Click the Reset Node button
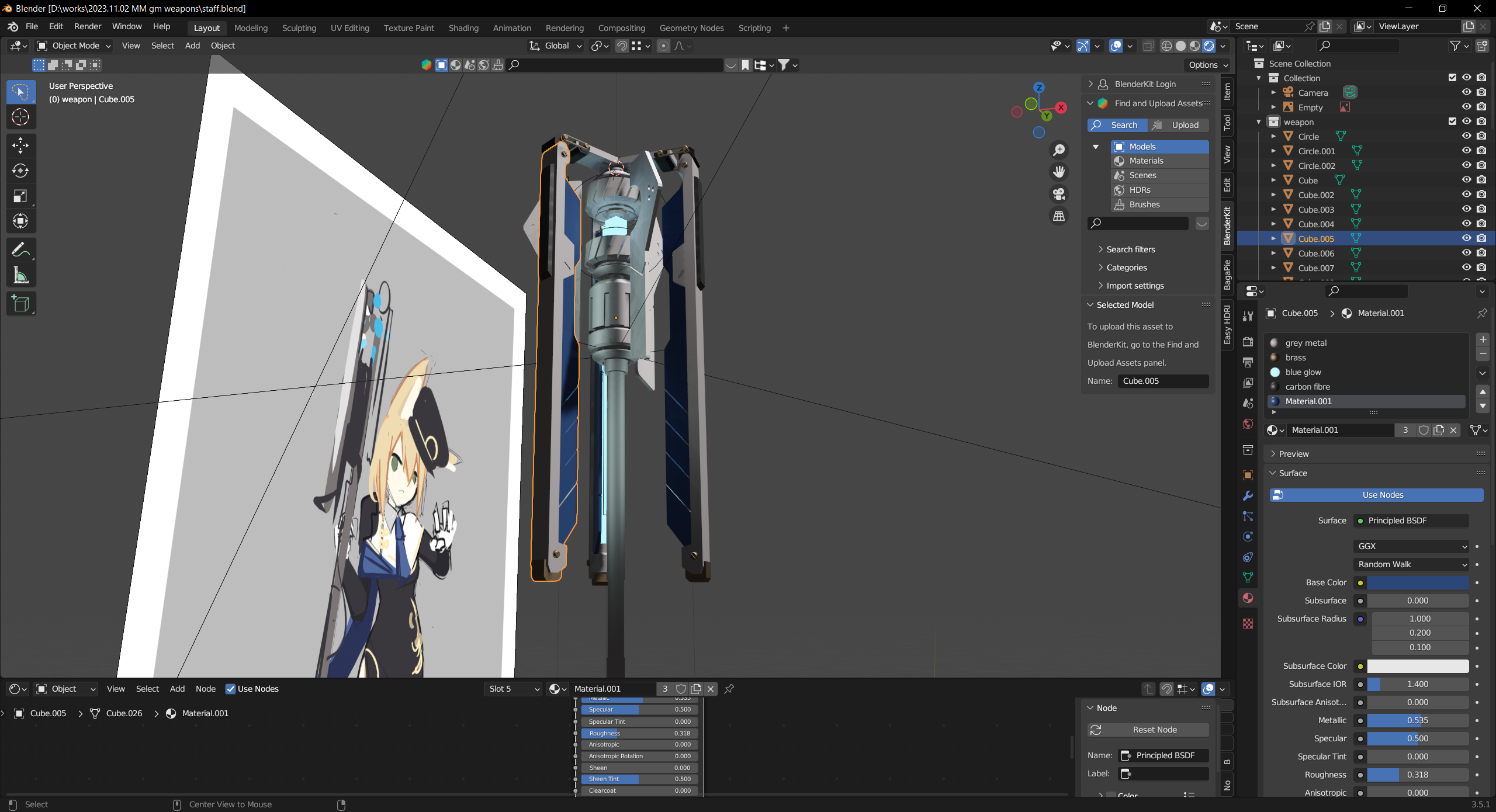Image resolution: width=1496 pixels, height=812 pixels. coord(1148,730)
